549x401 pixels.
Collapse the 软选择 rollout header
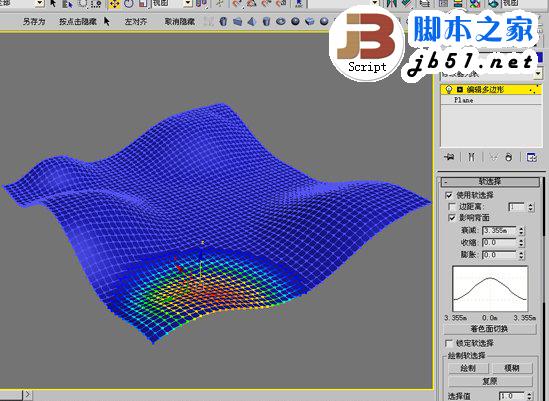[490, 181]
